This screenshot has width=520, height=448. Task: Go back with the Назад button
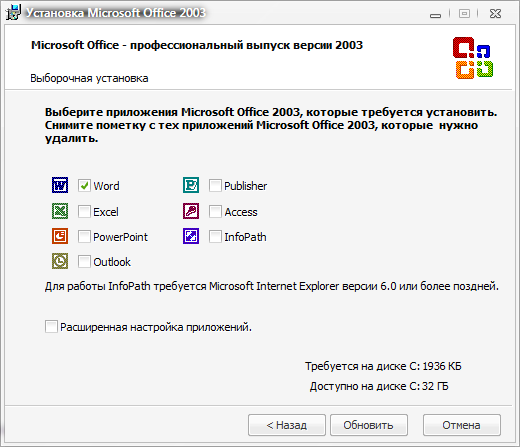click(x=287, y=425)
